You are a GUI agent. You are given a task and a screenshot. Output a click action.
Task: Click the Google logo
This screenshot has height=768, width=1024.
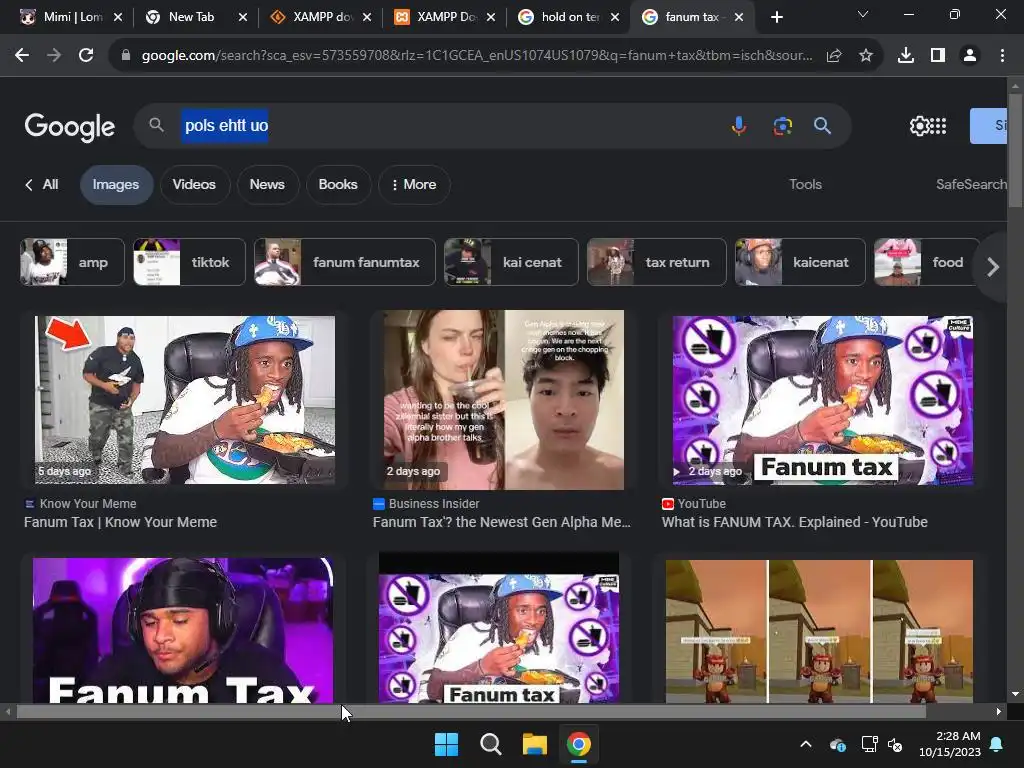coord(69,126)
